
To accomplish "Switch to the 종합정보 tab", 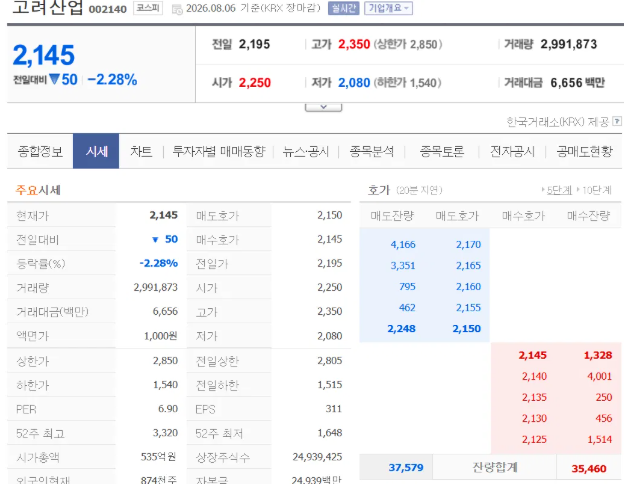I will (x=40, y=151).
